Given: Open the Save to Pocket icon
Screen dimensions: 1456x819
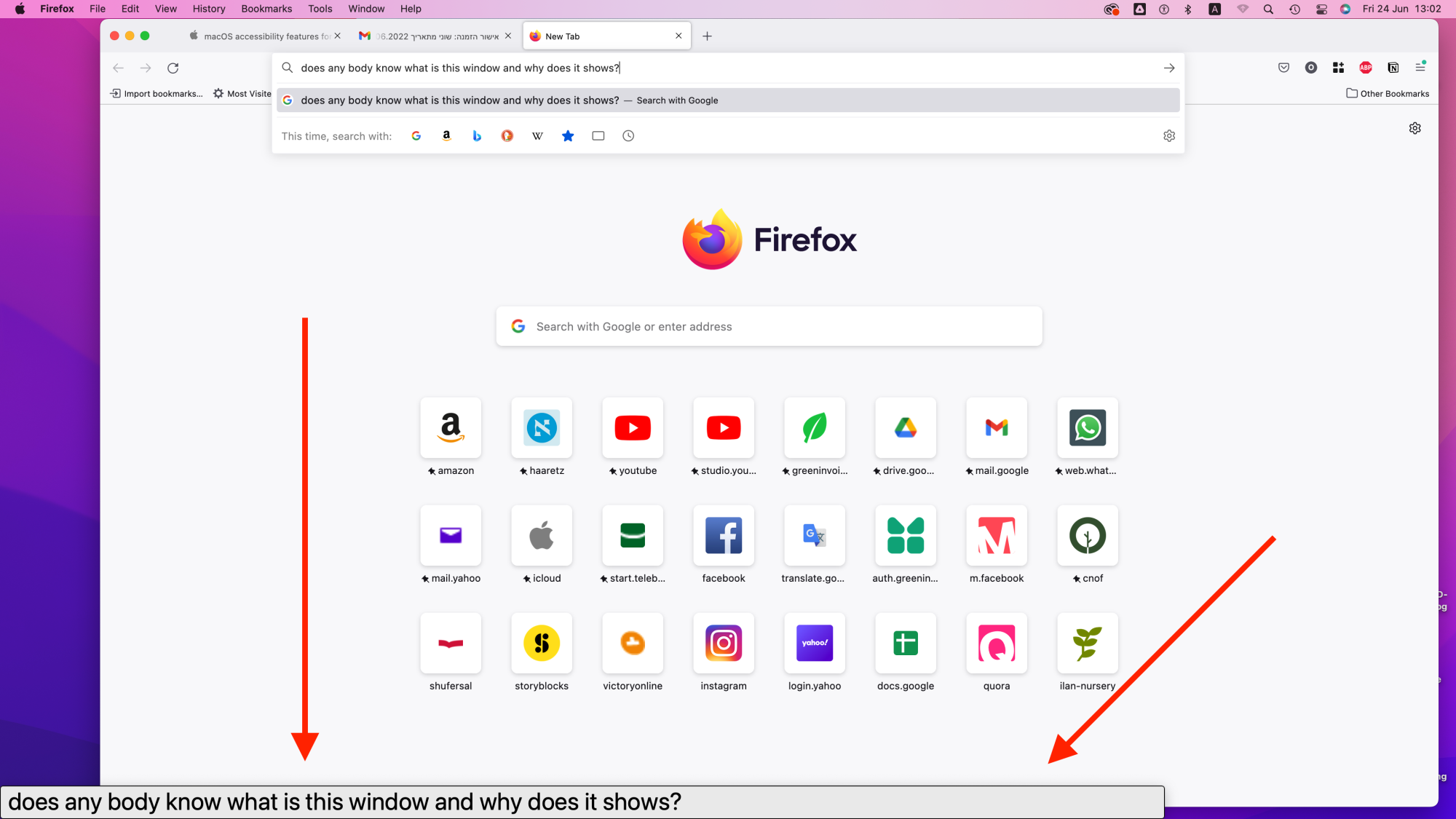Looking at the screenshot, I should coord(1283,68).
